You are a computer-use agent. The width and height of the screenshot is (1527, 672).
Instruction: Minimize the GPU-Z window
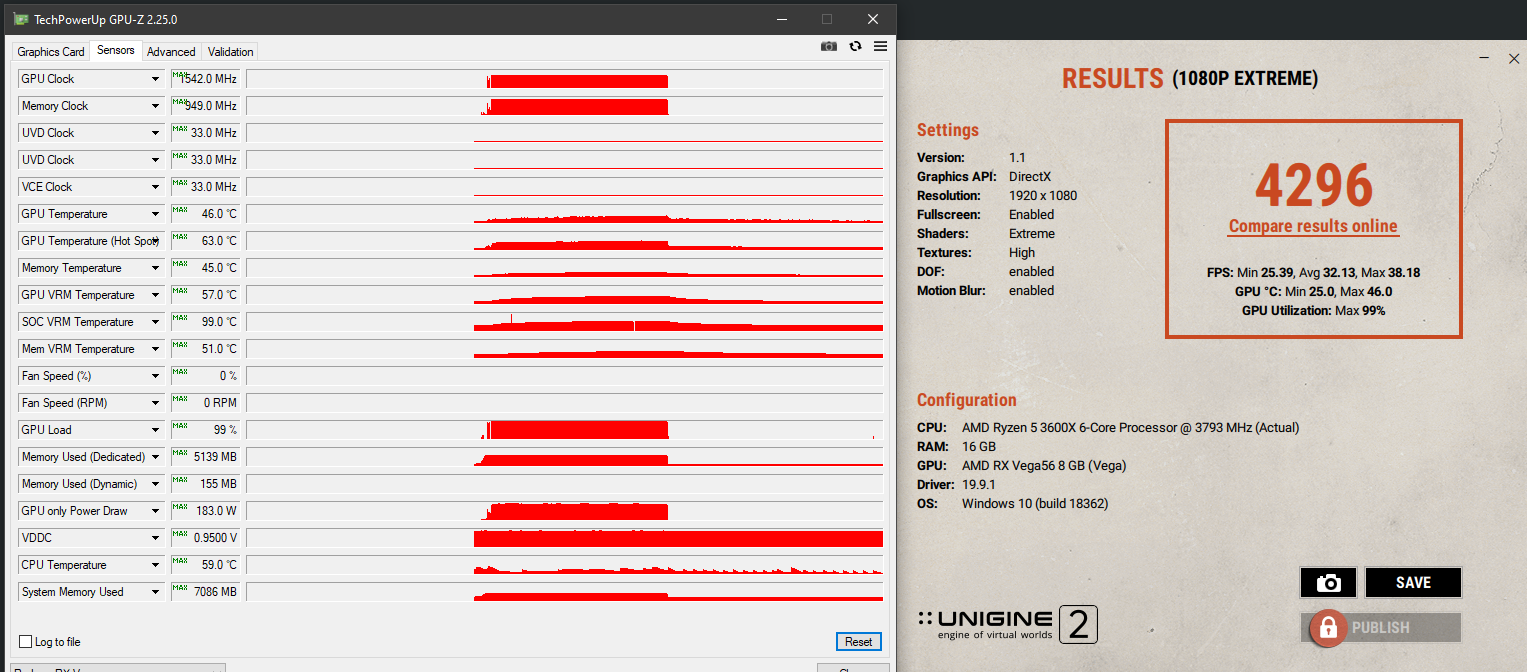pos(781,19)
